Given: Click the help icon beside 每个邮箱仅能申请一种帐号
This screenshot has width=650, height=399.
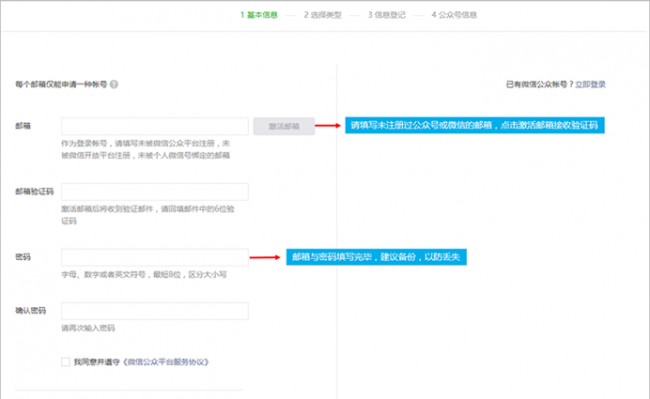Looking at the screenshot, I should tap(114, 84).
